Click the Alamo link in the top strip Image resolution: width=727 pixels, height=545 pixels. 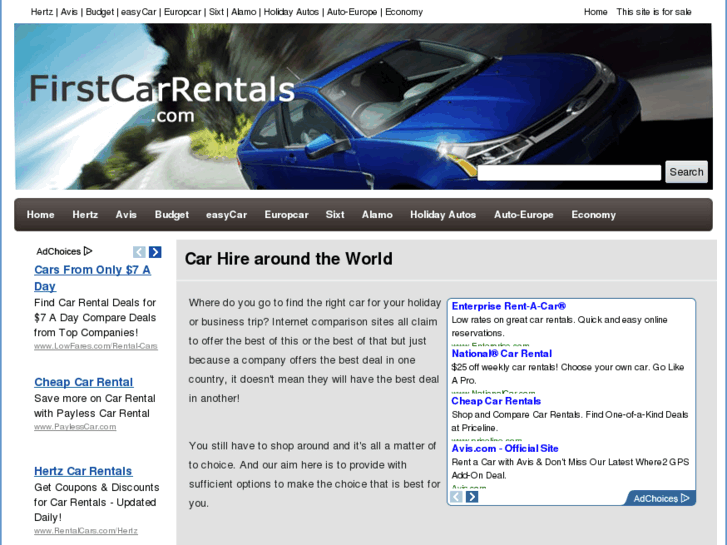pos(243,12)
